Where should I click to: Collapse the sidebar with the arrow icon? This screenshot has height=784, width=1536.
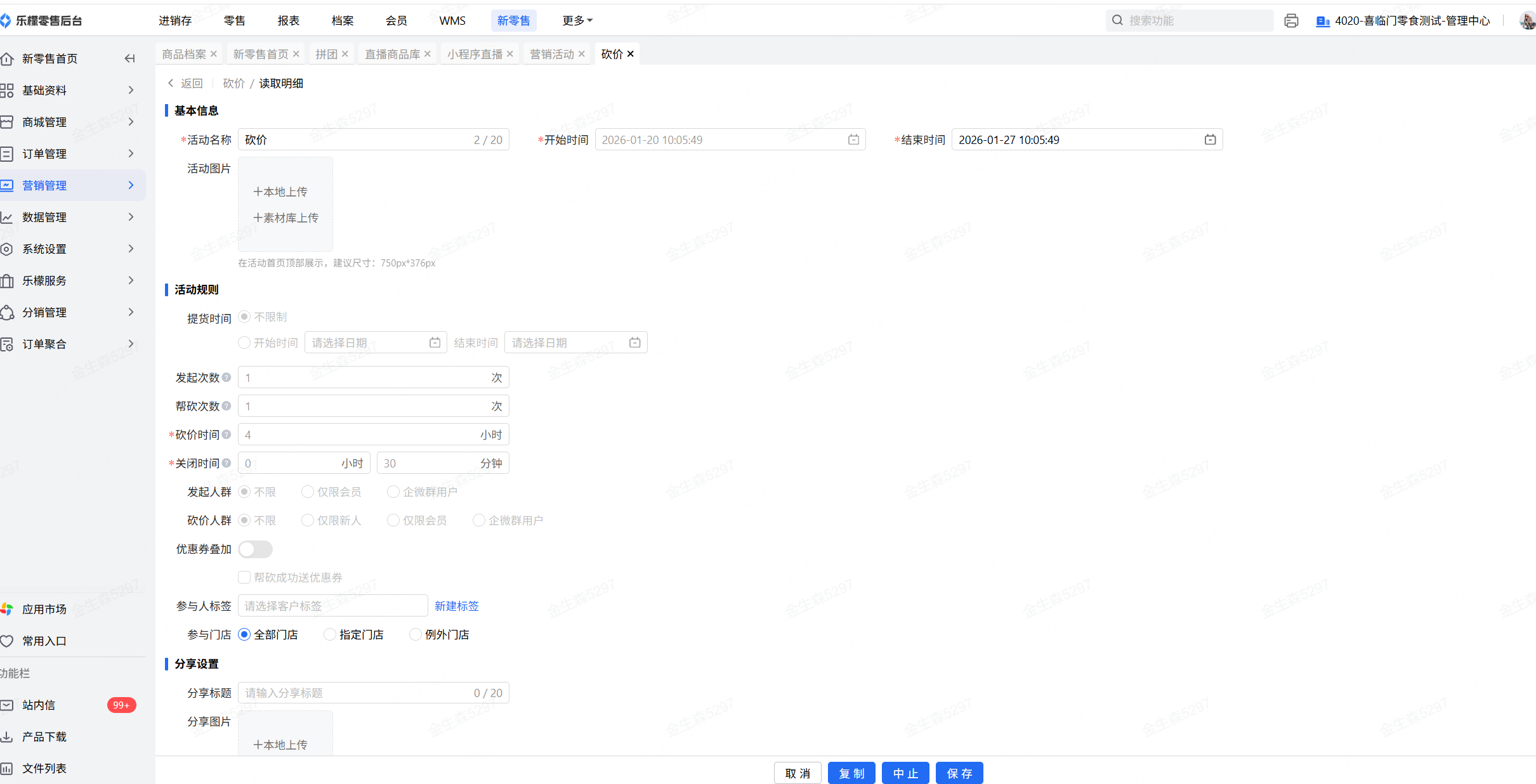pos(130,58)
